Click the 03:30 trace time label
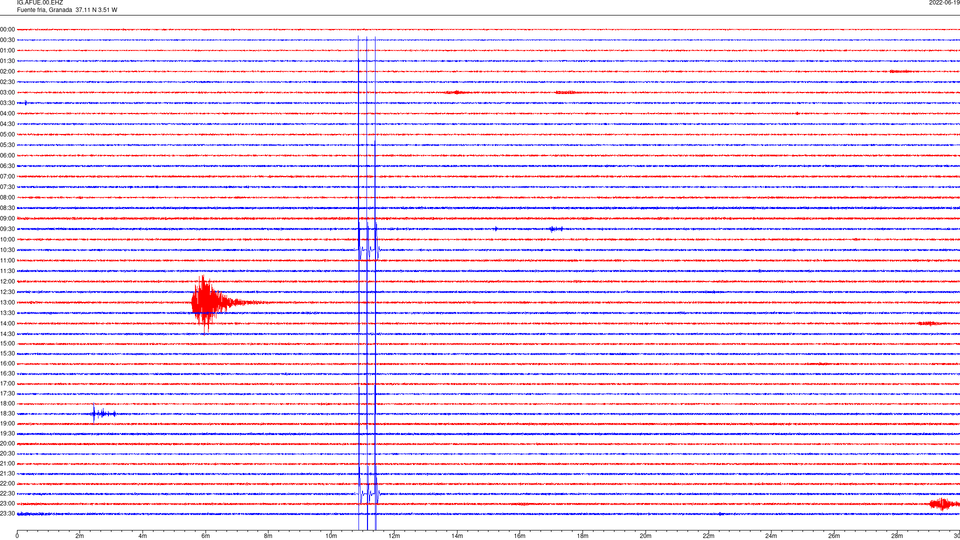960x540 pixels. 7,103
